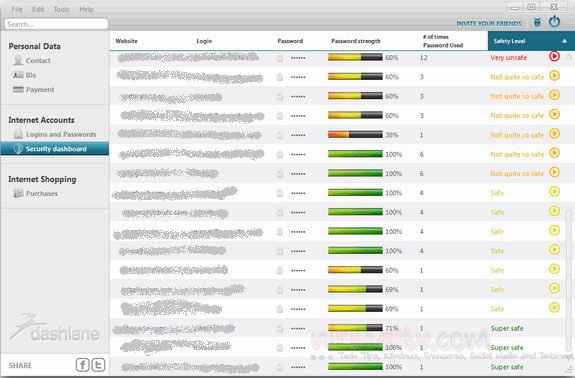The height and width of the screenshot is (378, 575).
Task: Sort by # of times Password Used
Action: click(x=443, y=41)
